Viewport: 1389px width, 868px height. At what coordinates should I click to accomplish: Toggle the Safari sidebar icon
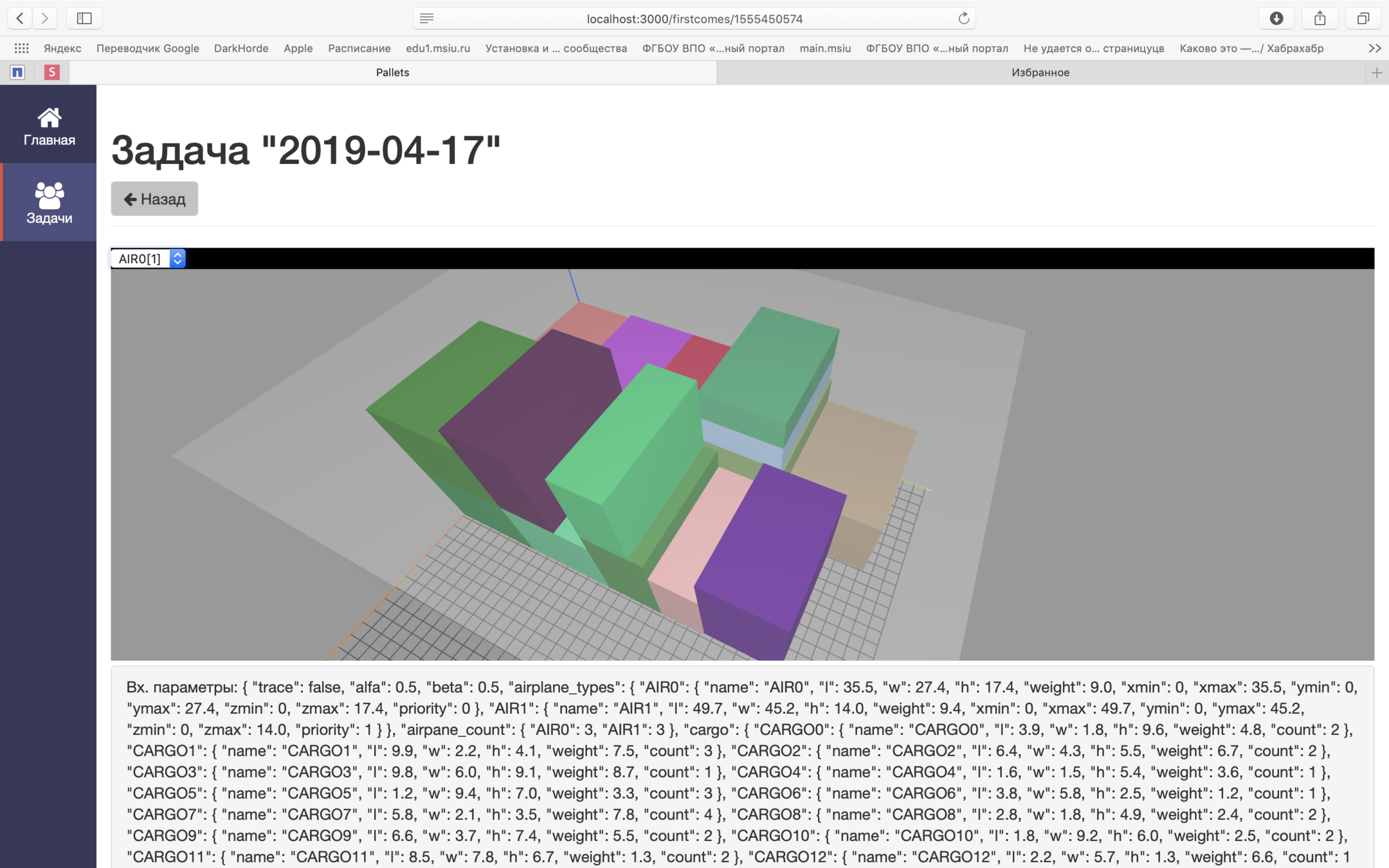84,18
